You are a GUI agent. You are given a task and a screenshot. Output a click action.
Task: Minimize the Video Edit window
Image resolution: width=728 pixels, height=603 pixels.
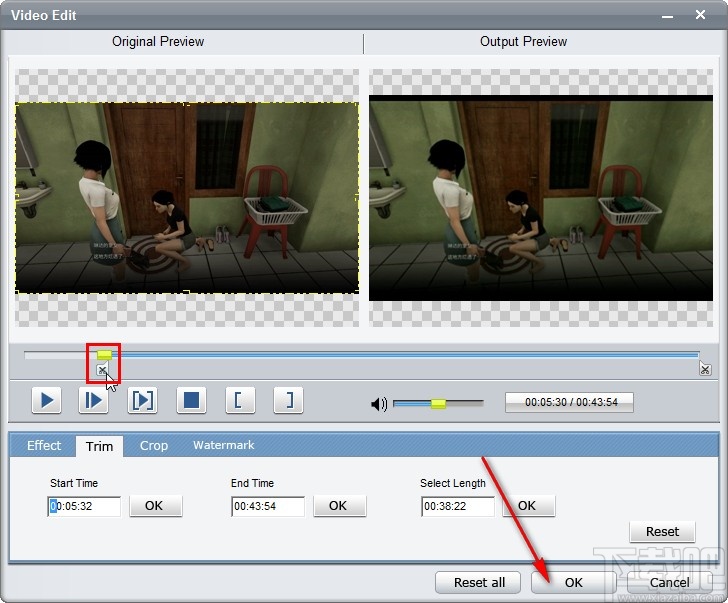[668, 16]
